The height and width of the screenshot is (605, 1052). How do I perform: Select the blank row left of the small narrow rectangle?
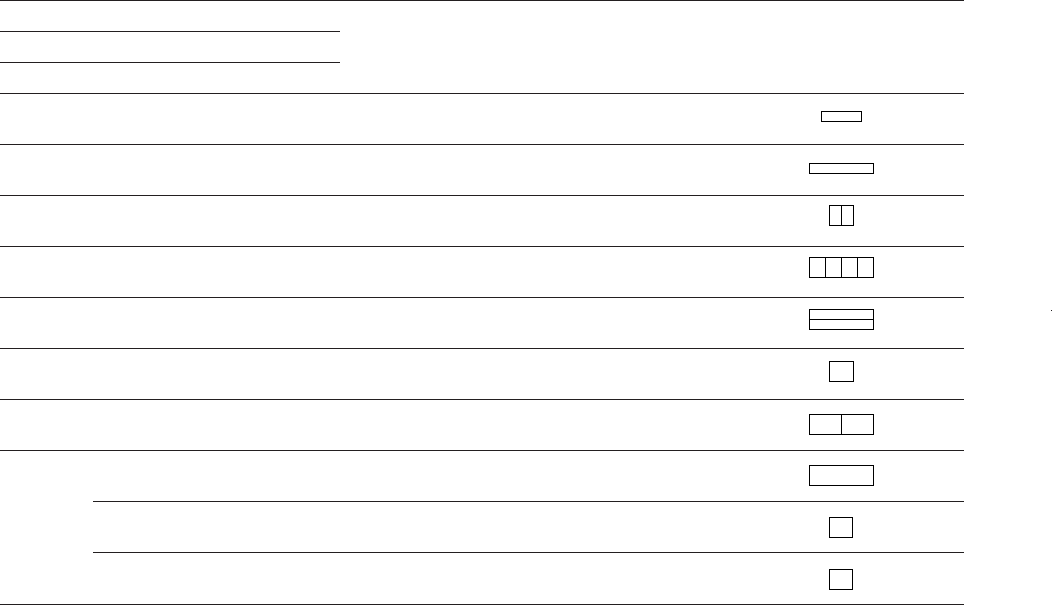click(x=400, y=119)
